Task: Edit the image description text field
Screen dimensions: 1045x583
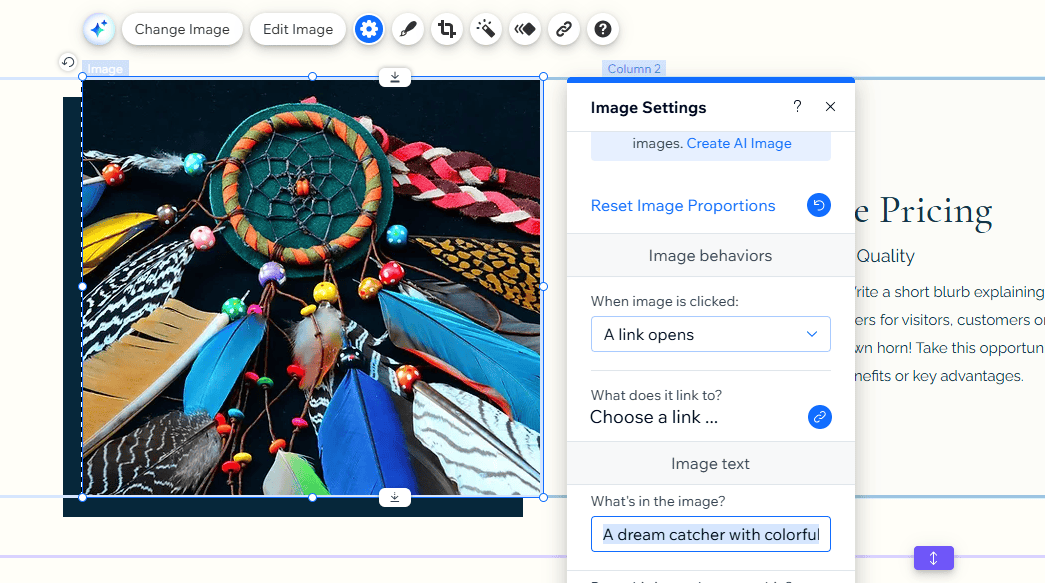Action: click(710, 534)
